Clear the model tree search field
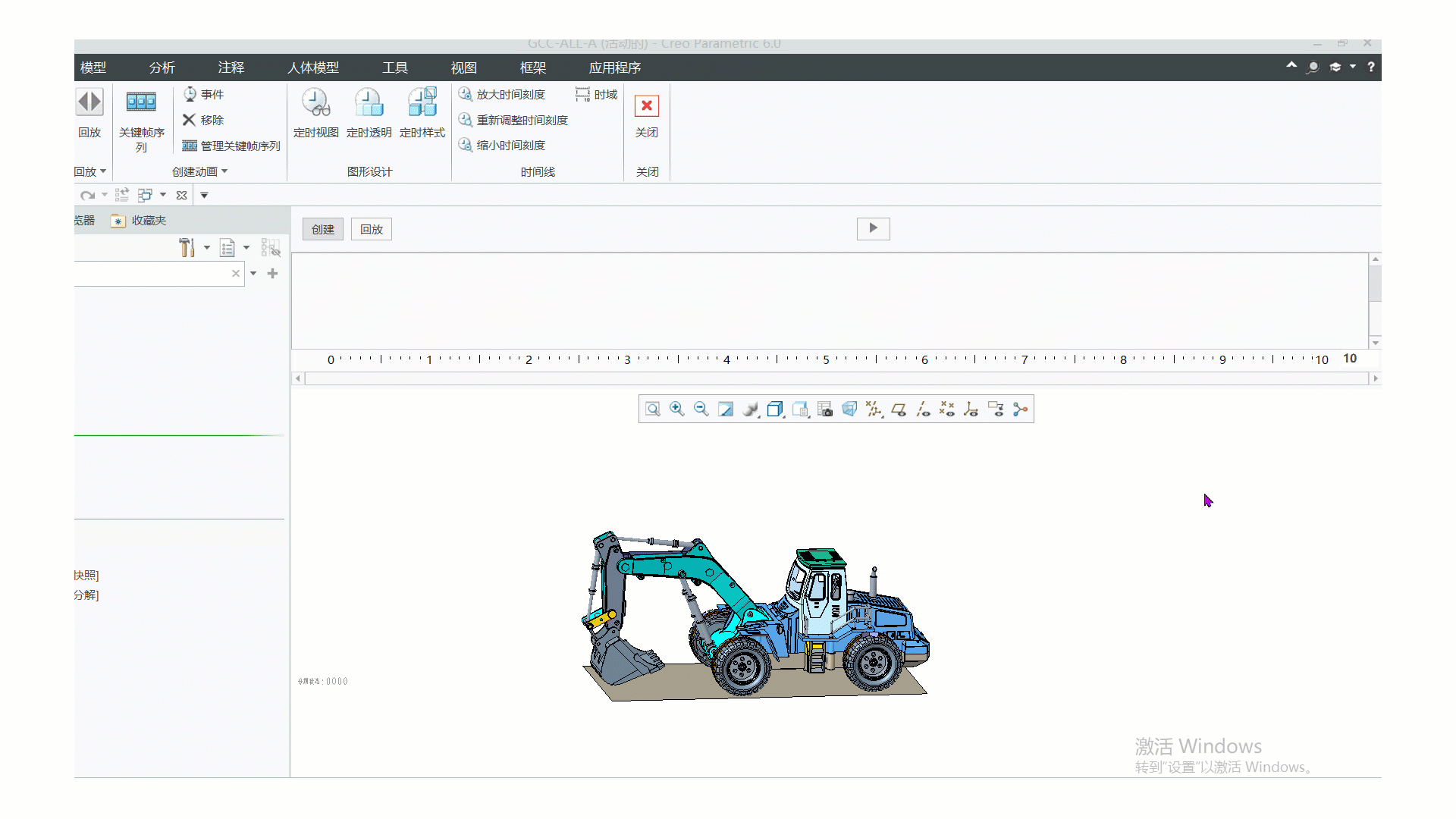This screenshot has width=1456, height=819. coord(236,274)
